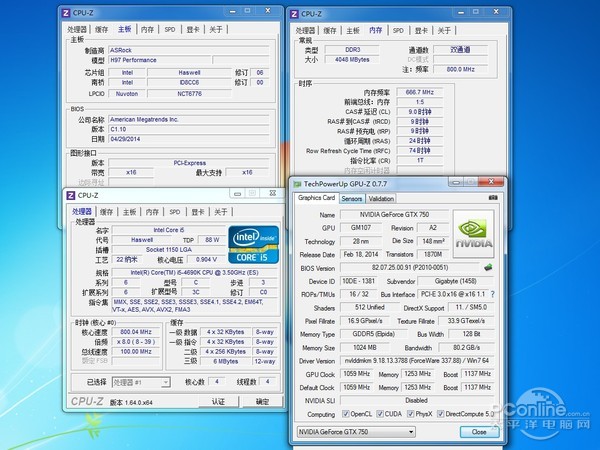Open 缓存 tab in processor CPU-Z window
This screenshot has width=600, height=450.
[106, 212]
